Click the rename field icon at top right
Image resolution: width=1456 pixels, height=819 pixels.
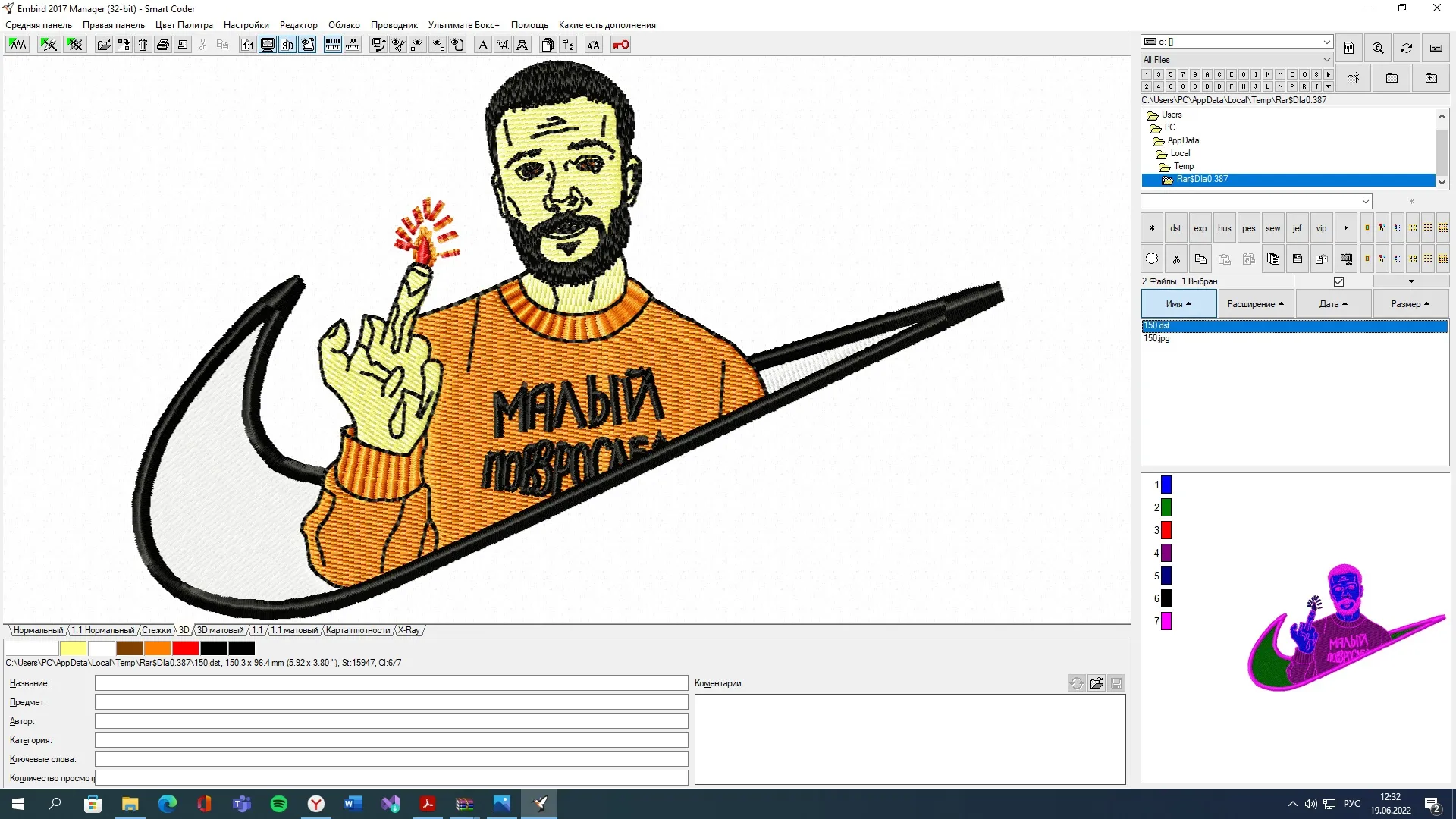(x=1436, y=48)
